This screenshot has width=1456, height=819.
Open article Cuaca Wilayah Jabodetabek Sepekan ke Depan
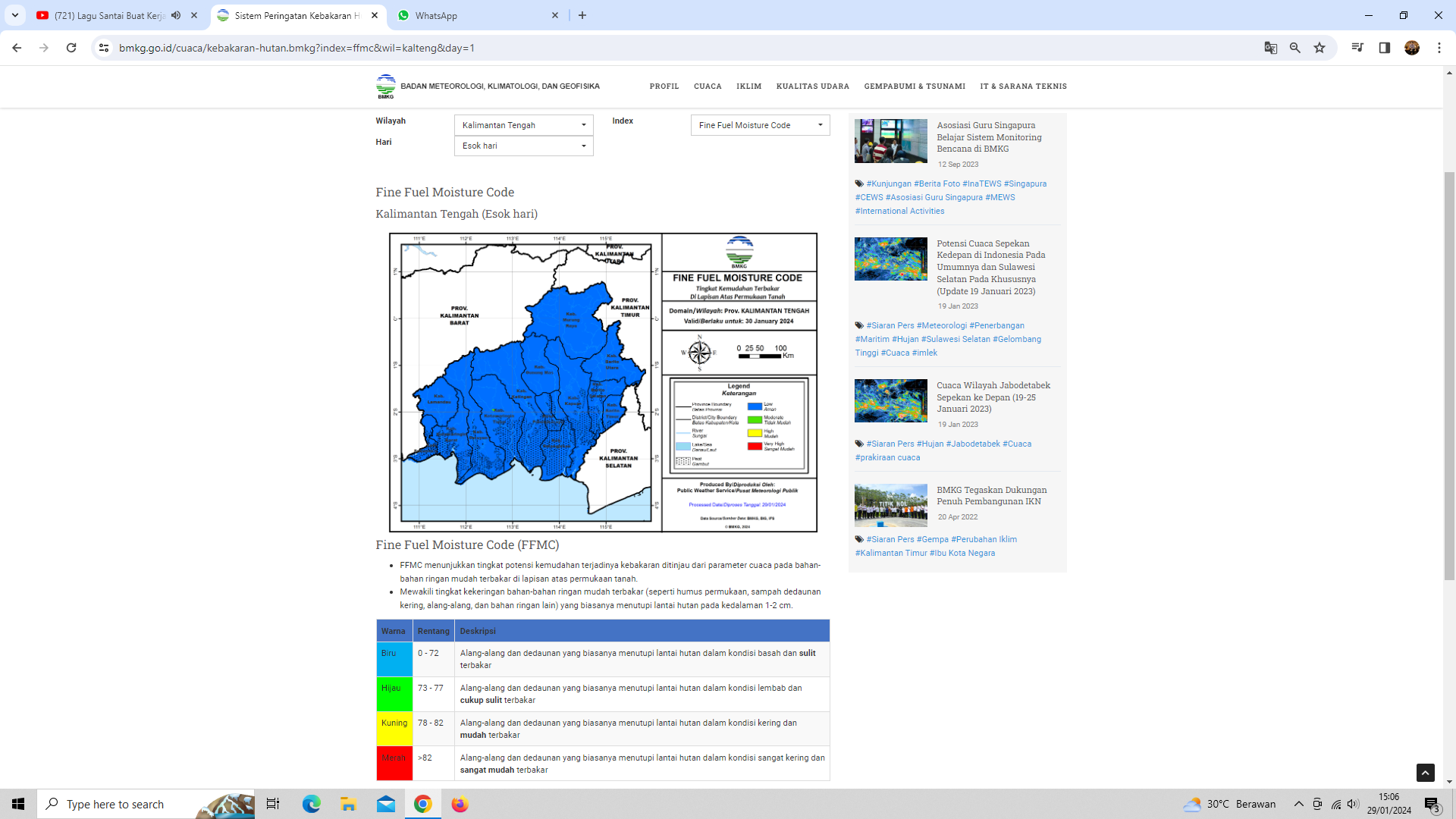(993, 397)
